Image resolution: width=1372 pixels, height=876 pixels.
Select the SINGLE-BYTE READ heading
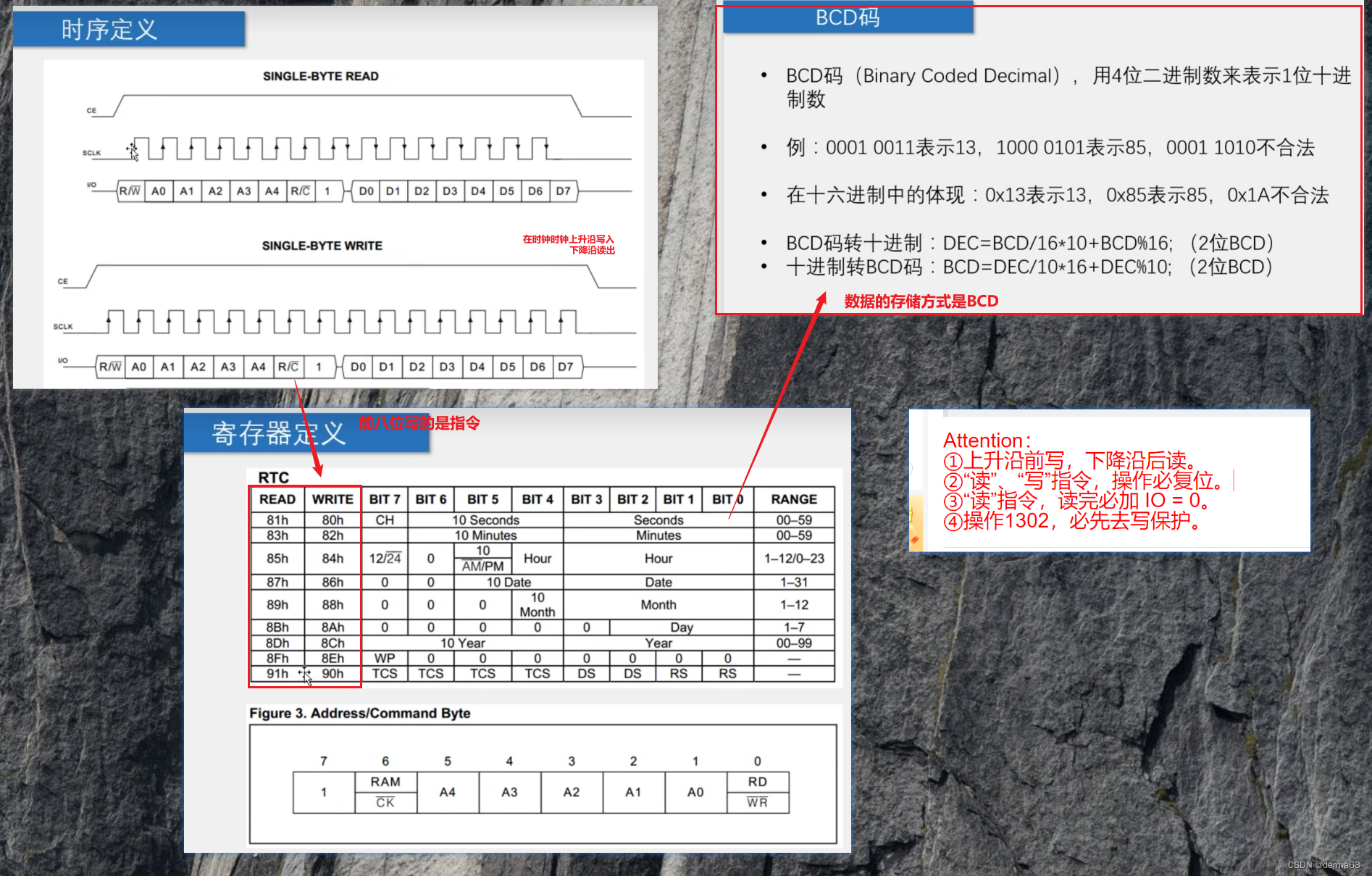click(x=320, y=76)
